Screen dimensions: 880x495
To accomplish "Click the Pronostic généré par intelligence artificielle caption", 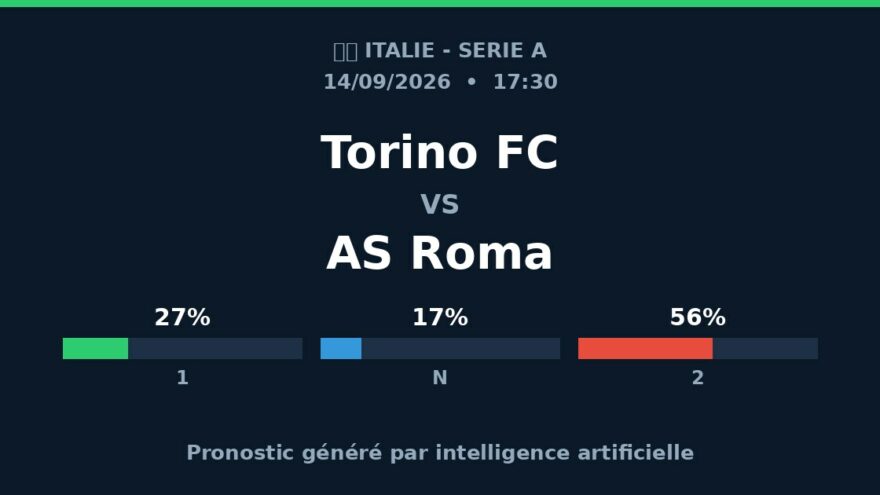I will [440, 453].
